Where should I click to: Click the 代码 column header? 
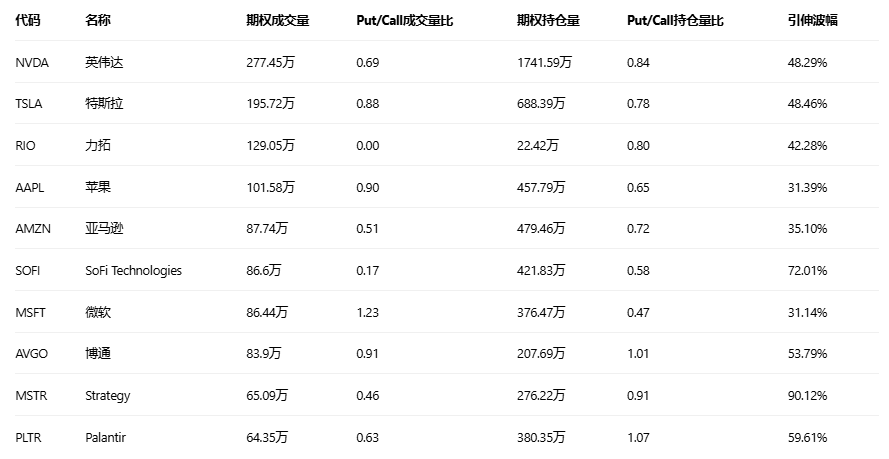(28, 20)
